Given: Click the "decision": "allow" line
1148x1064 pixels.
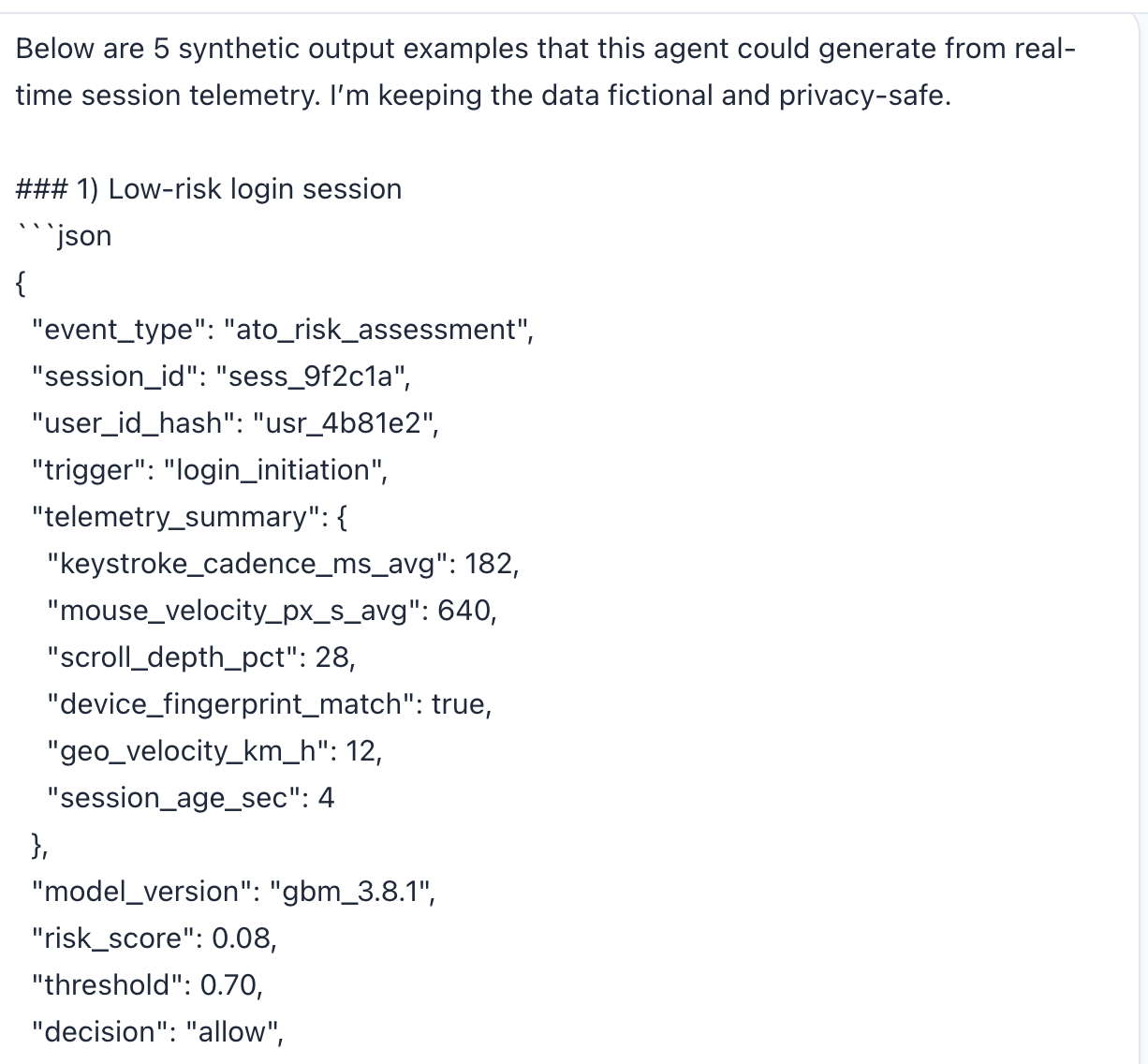Looking at the screenshot, I should tap(157, 1032).
